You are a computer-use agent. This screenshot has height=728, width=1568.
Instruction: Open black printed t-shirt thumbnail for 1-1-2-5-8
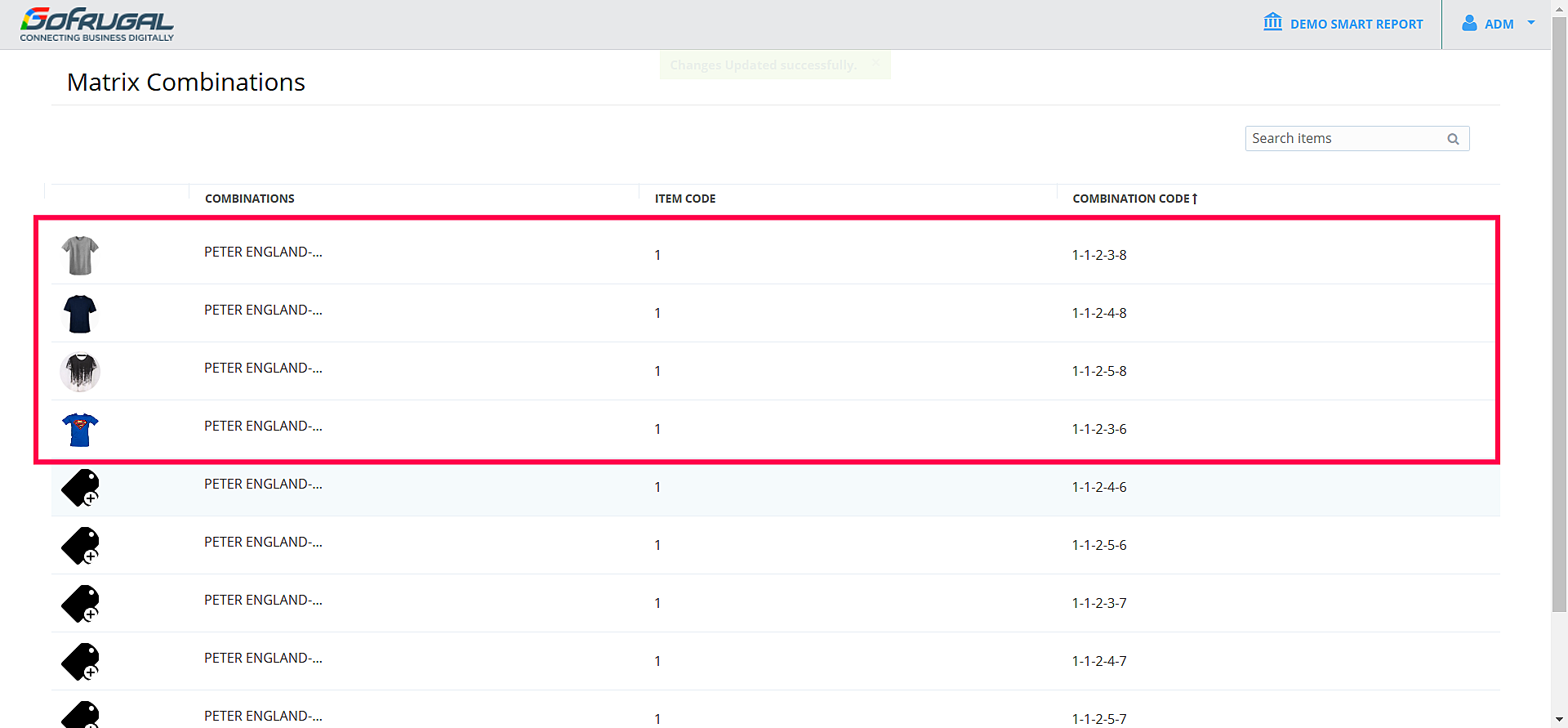point(80,371)
